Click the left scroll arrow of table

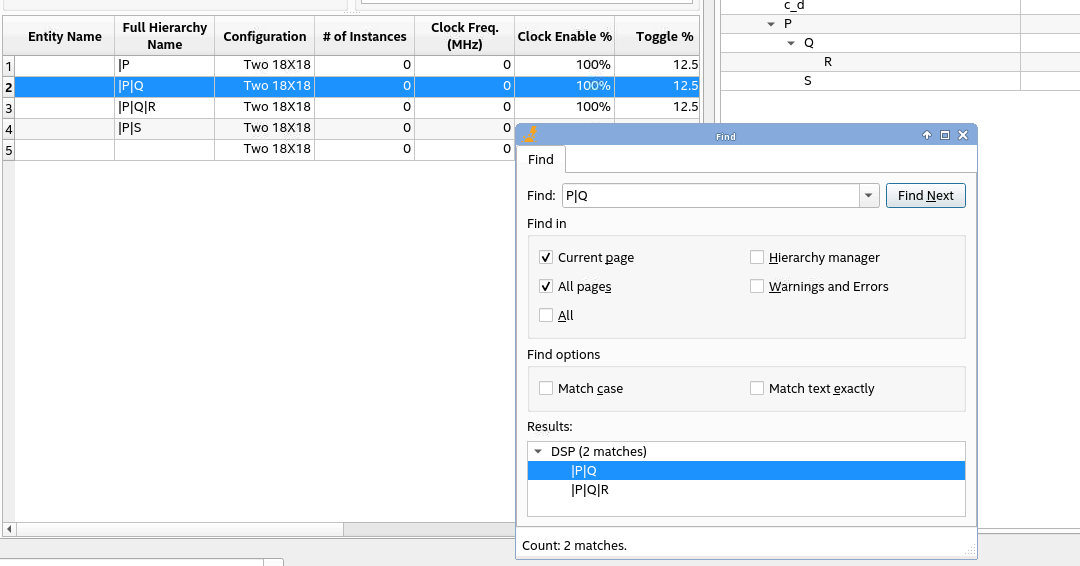(9, 529)
